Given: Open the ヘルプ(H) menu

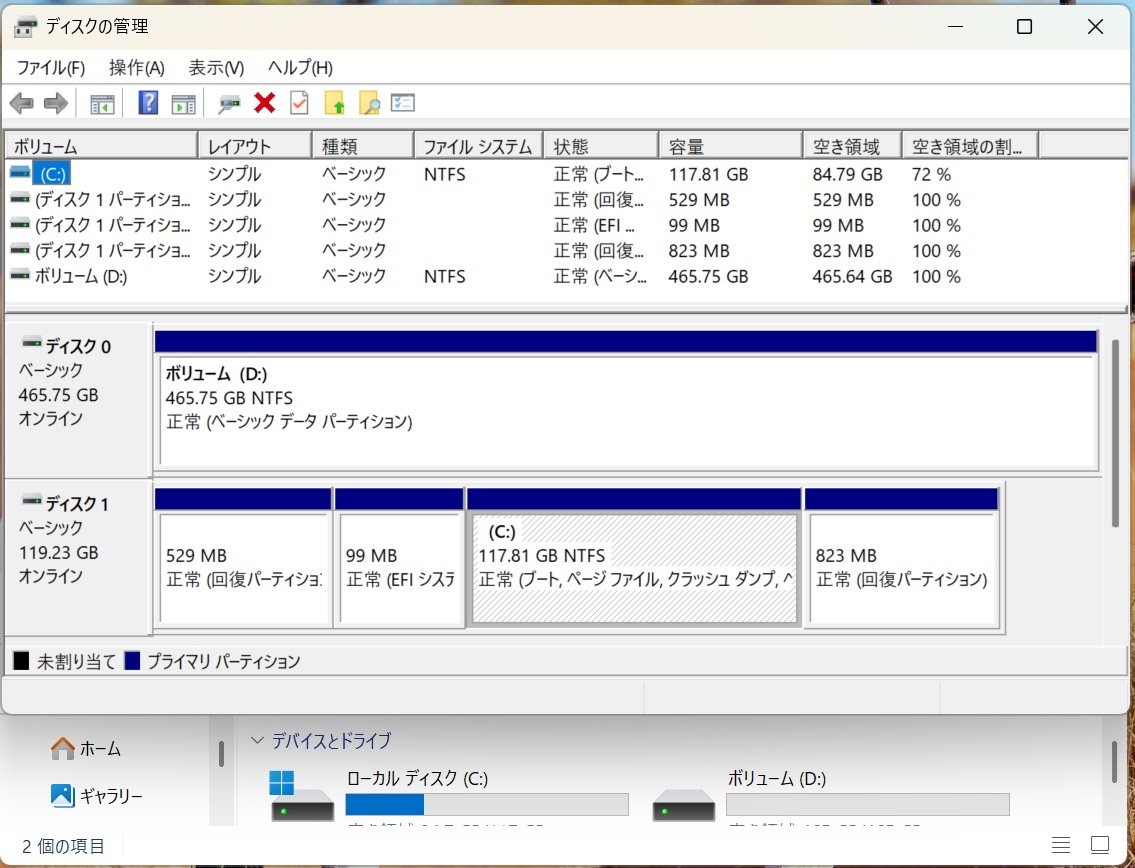Looking at the screenshot, I should pos(300,68).
